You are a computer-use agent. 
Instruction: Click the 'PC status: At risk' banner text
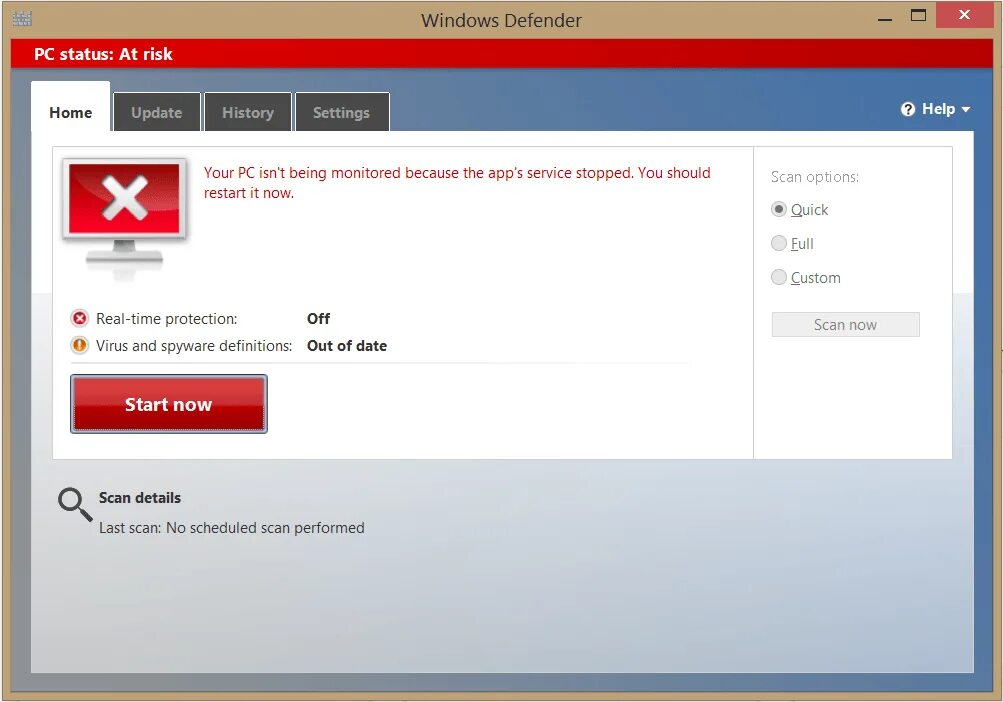103,54
